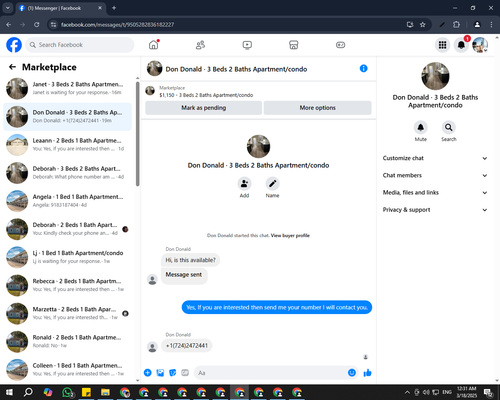Image resolution: width=500 pixels, height=400 pixels.
Task: Click the conversation list scrollbar
Action: point(138,134)
